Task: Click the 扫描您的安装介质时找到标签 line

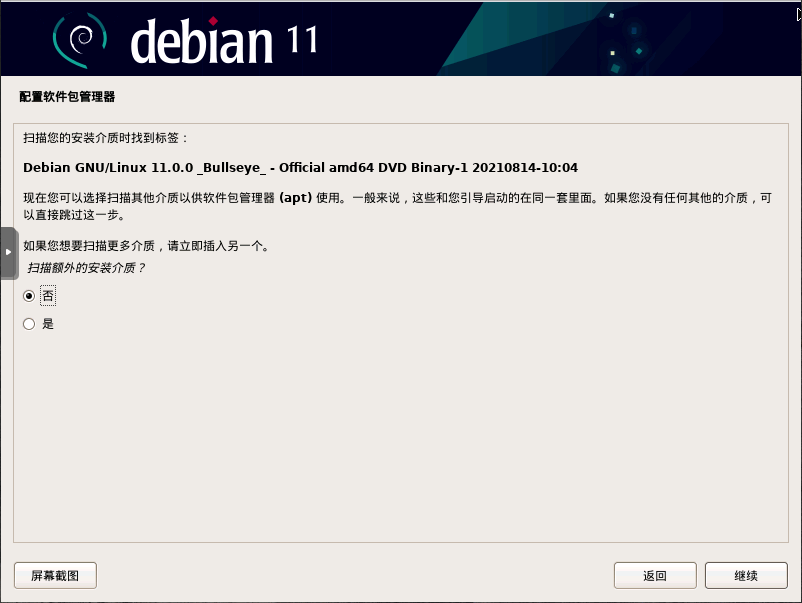Action: pyautogui.click(x=105, y=138)
